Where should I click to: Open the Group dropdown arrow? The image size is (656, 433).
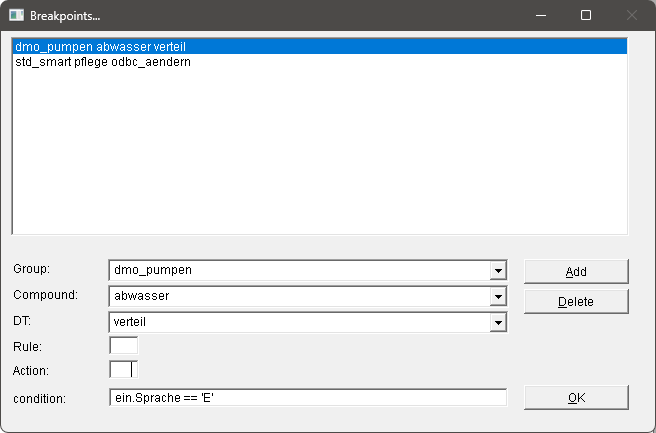click(498, 270)
